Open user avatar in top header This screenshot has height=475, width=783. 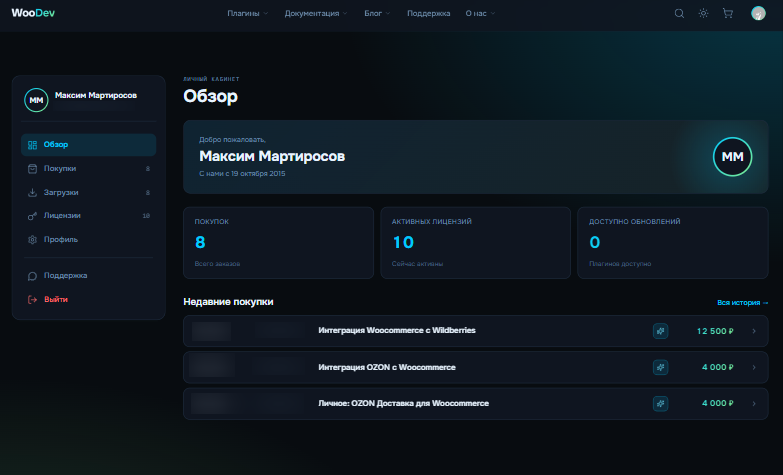click(x=758, y=13)
